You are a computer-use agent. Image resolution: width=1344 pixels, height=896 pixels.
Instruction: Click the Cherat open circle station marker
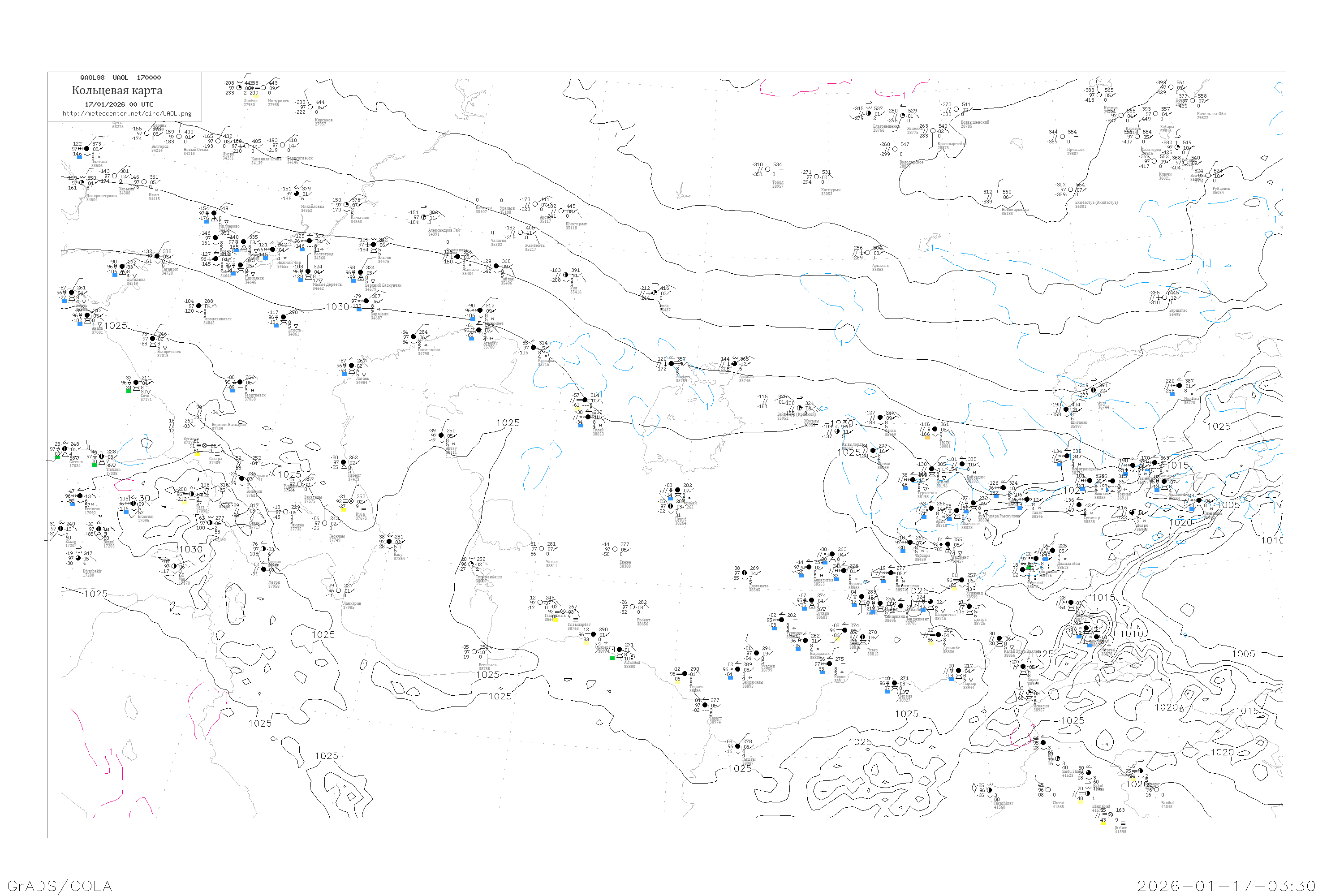tap(1048, 790)
